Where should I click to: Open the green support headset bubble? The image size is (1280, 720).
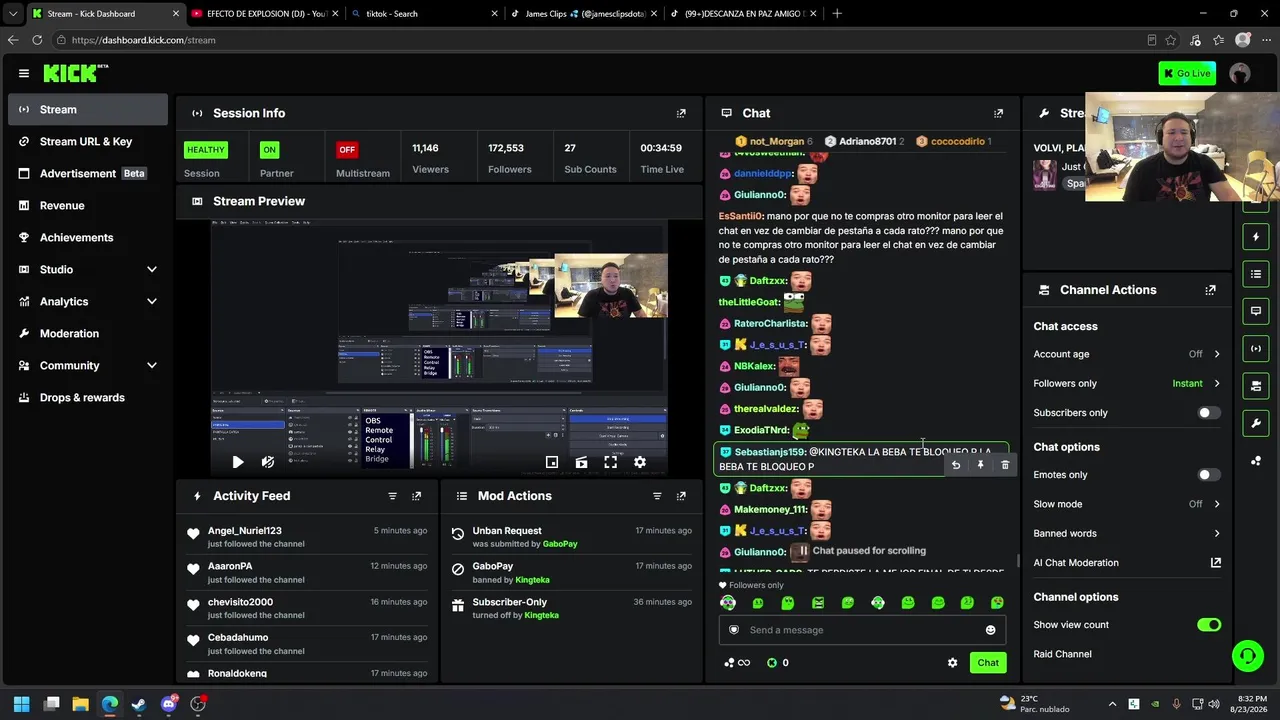[x=1247, y=656]
